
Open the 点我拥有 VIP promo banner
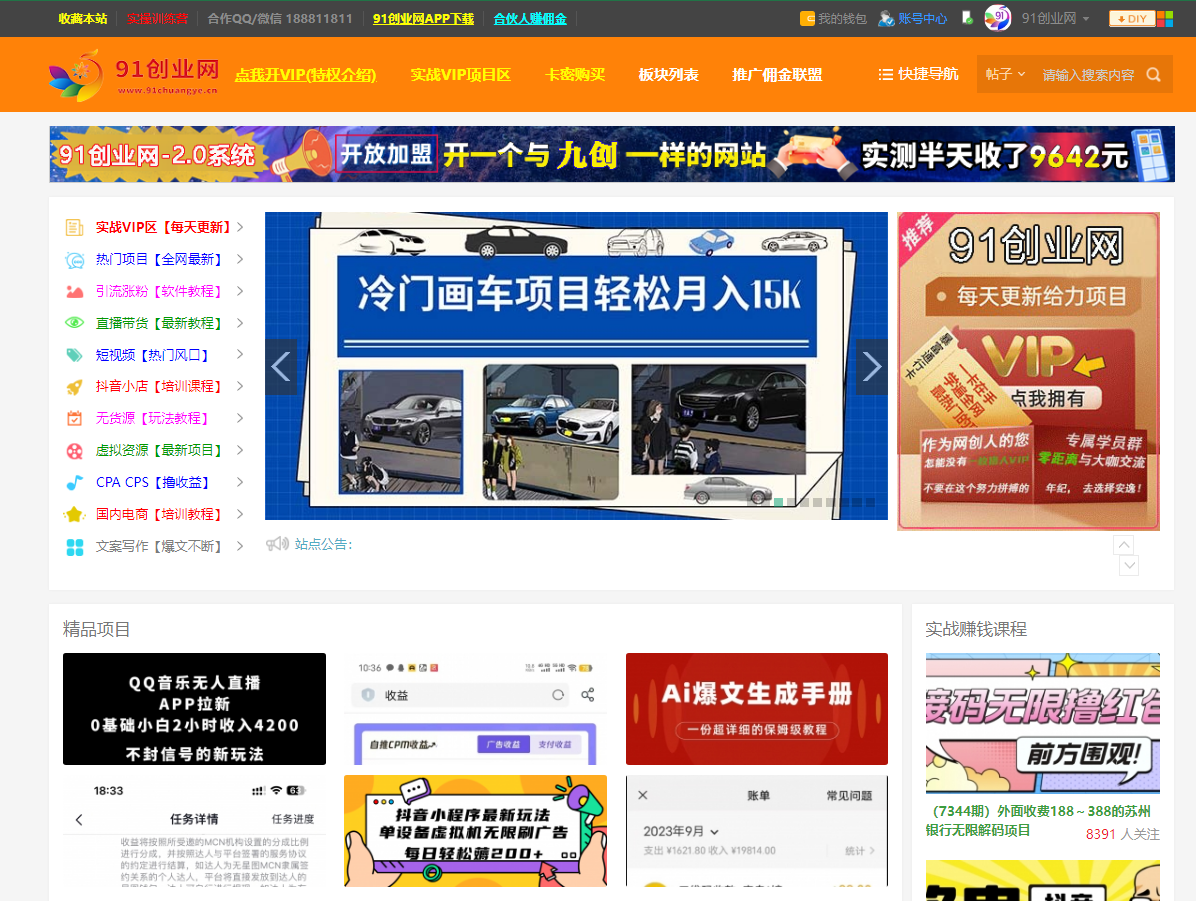(x=1028, y=371)
